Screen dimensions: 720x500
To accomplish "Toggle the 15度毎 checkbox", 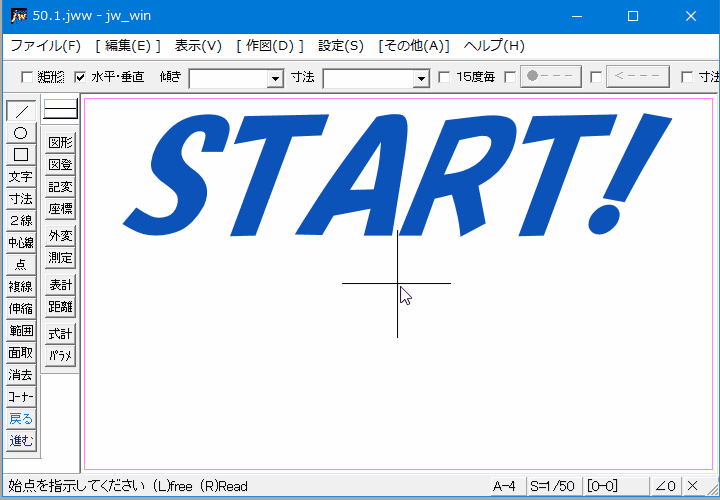I will (x=445, y=77).
